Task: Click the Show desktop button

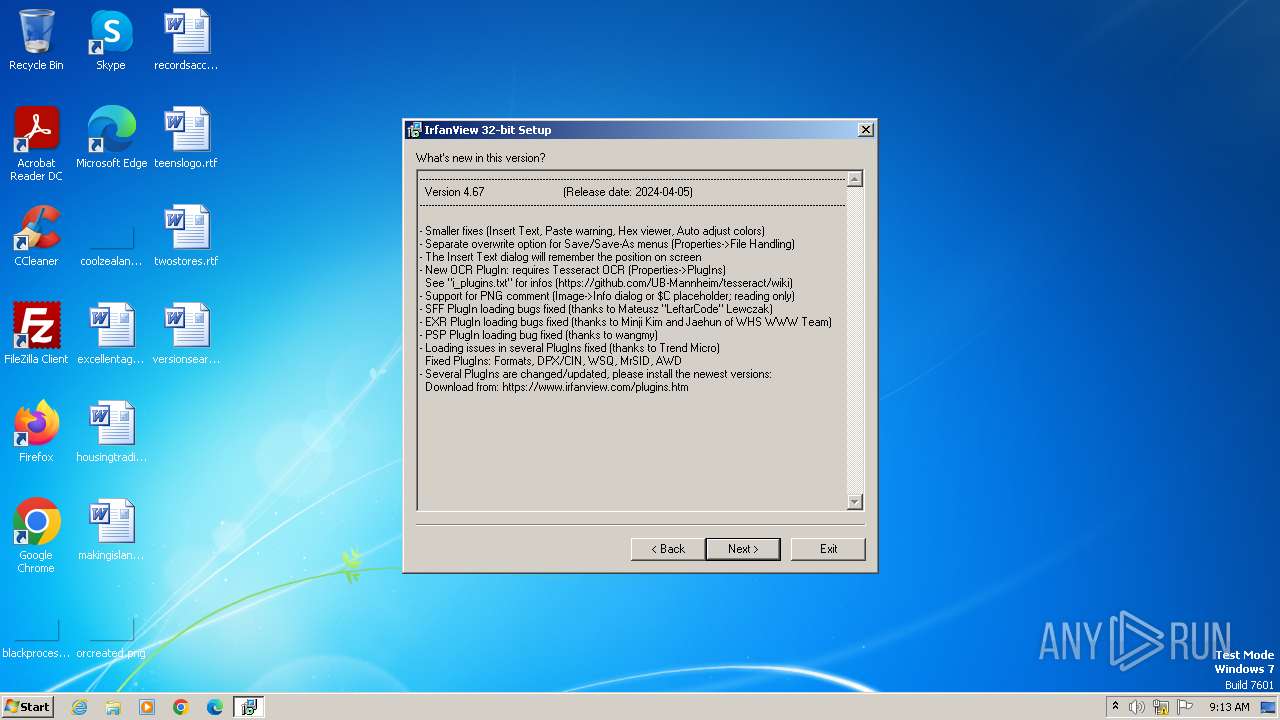Action: click(1268, 707)
